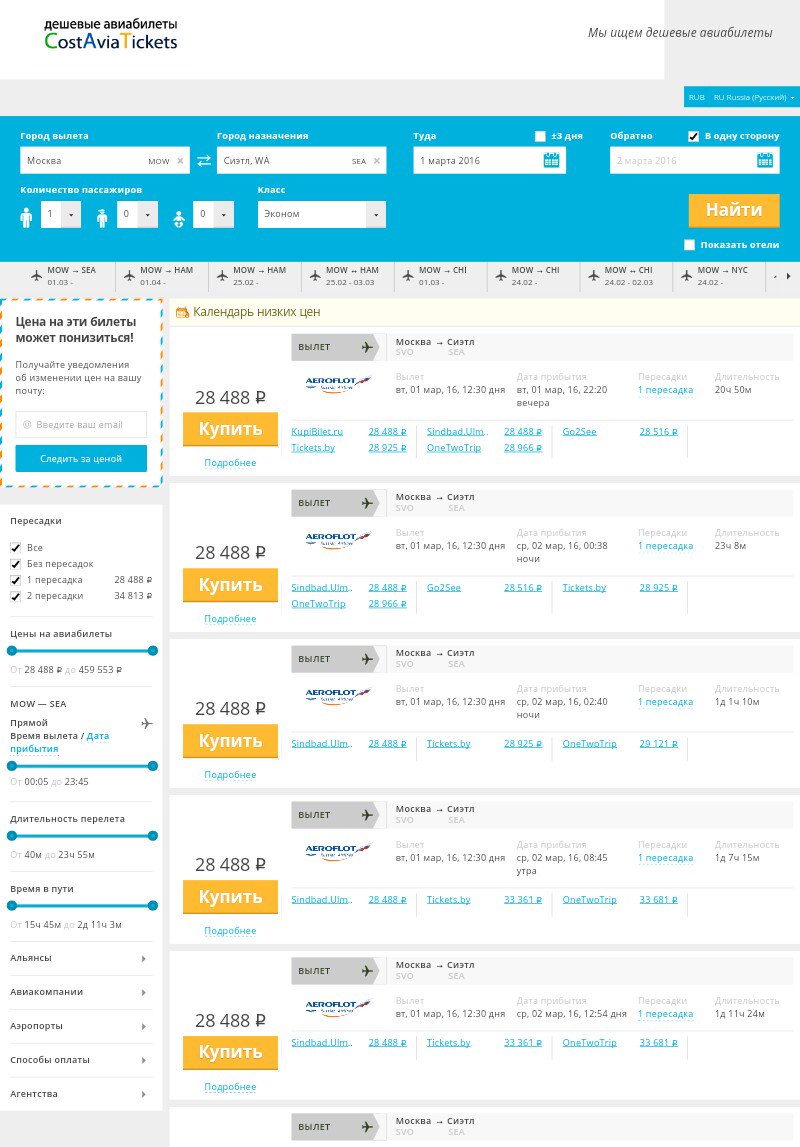The image size is (800, 1147).
Task: Click the Длительность перелета slider
Action: [82, 835]
